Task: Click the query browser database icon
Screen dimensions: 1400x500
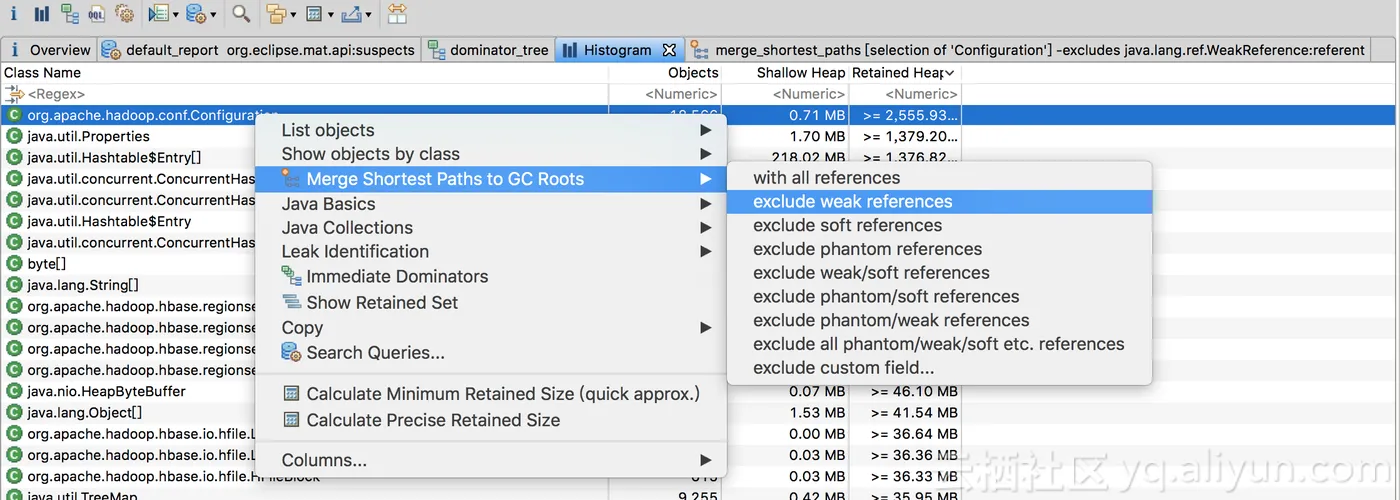Action: point(195,14)
